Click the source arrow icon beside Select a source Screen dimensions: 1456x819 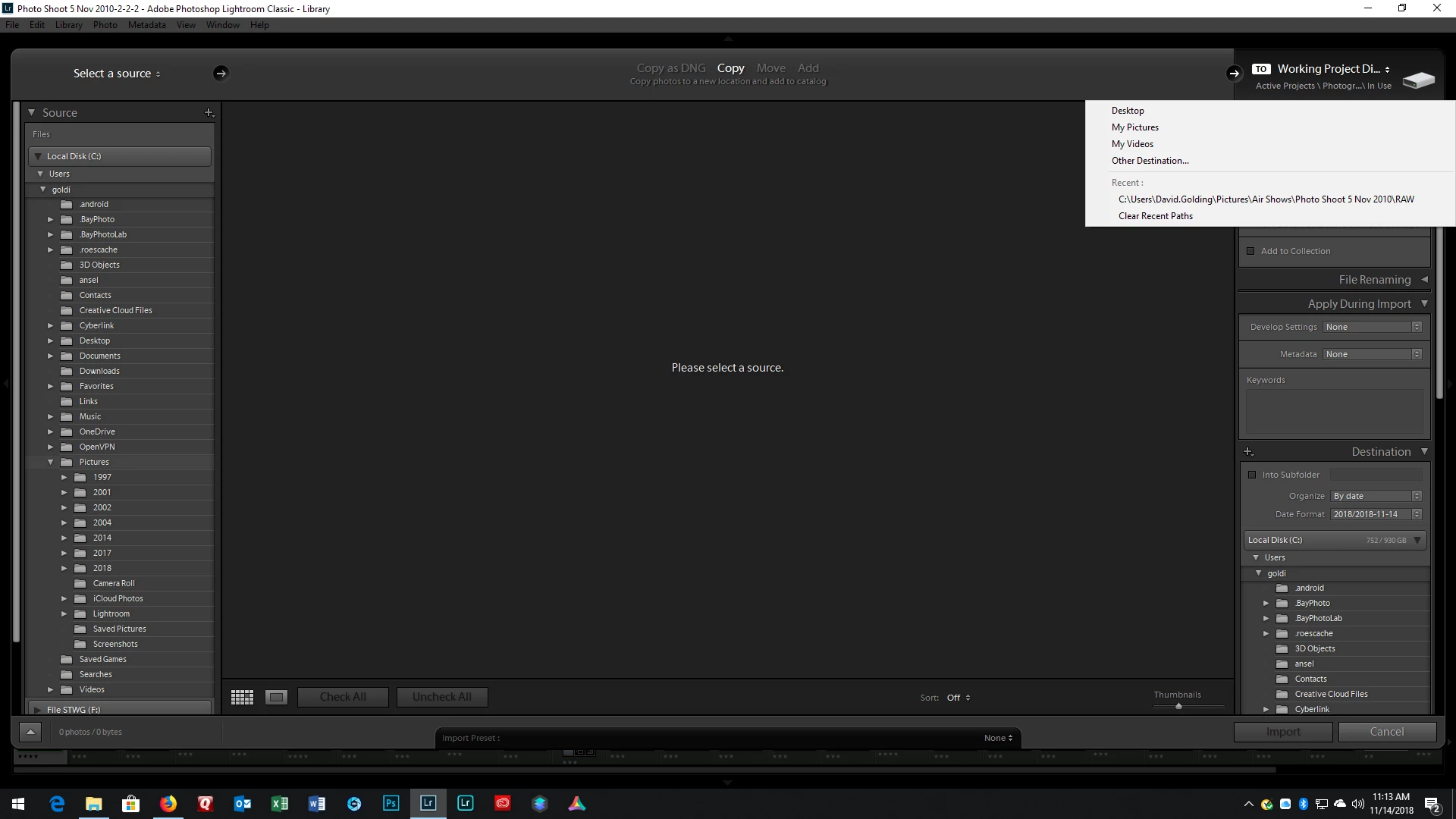point(221,74)
